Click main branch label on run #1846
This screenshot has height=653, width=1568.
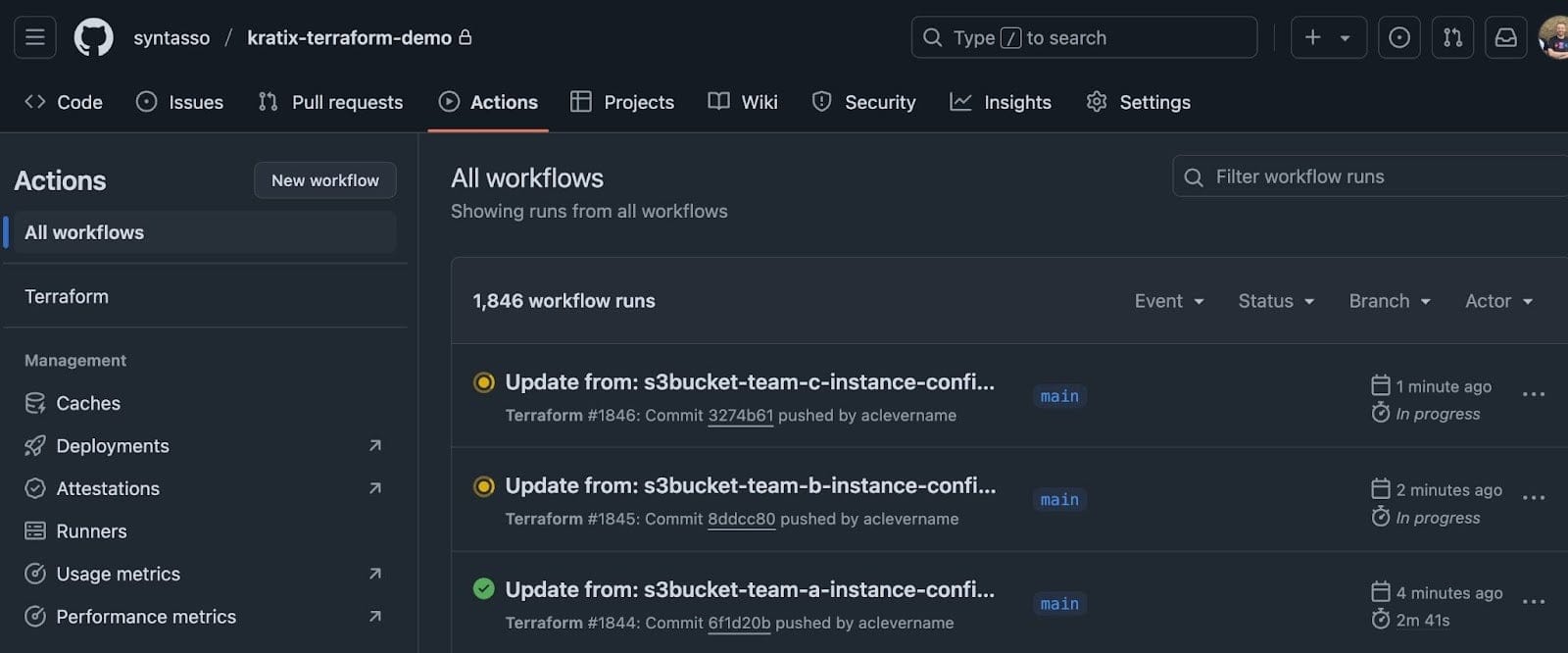tap(1059, 396)
